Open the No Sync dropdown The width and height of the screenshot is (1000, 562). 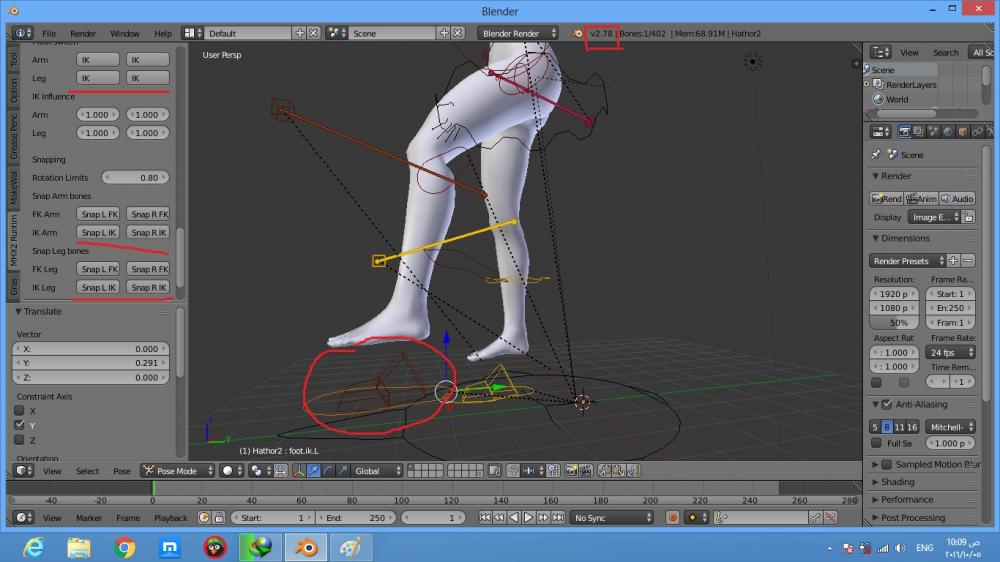(612, 518)
